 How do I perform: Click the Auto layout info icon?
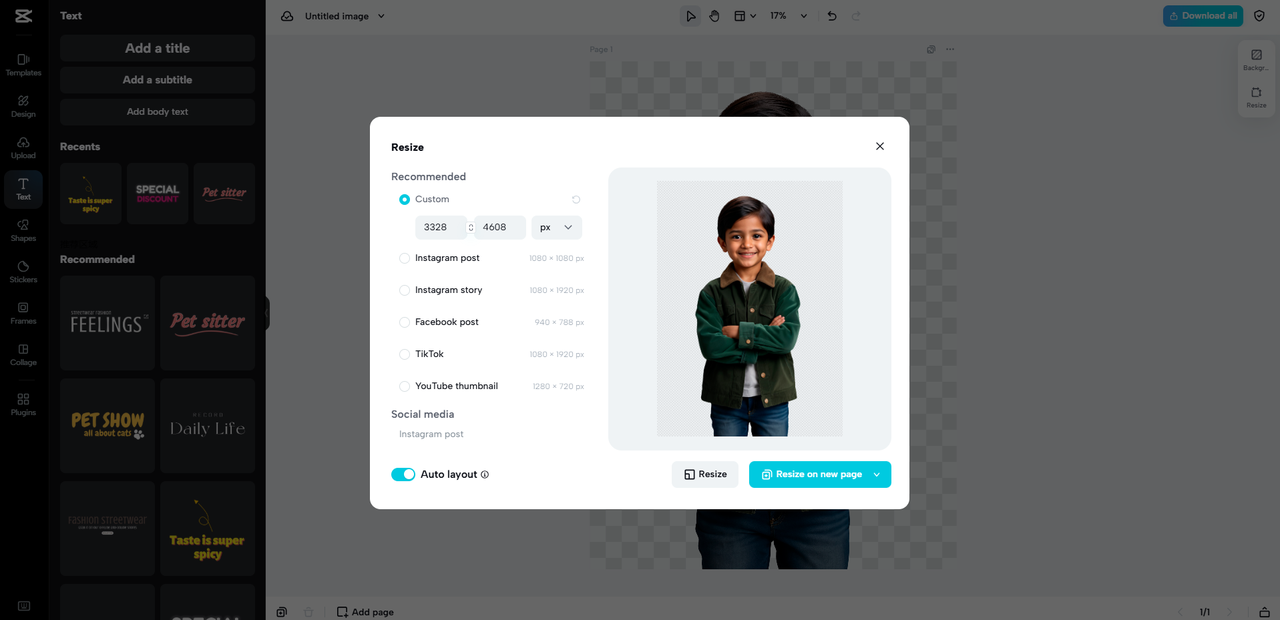click(485, 475)
